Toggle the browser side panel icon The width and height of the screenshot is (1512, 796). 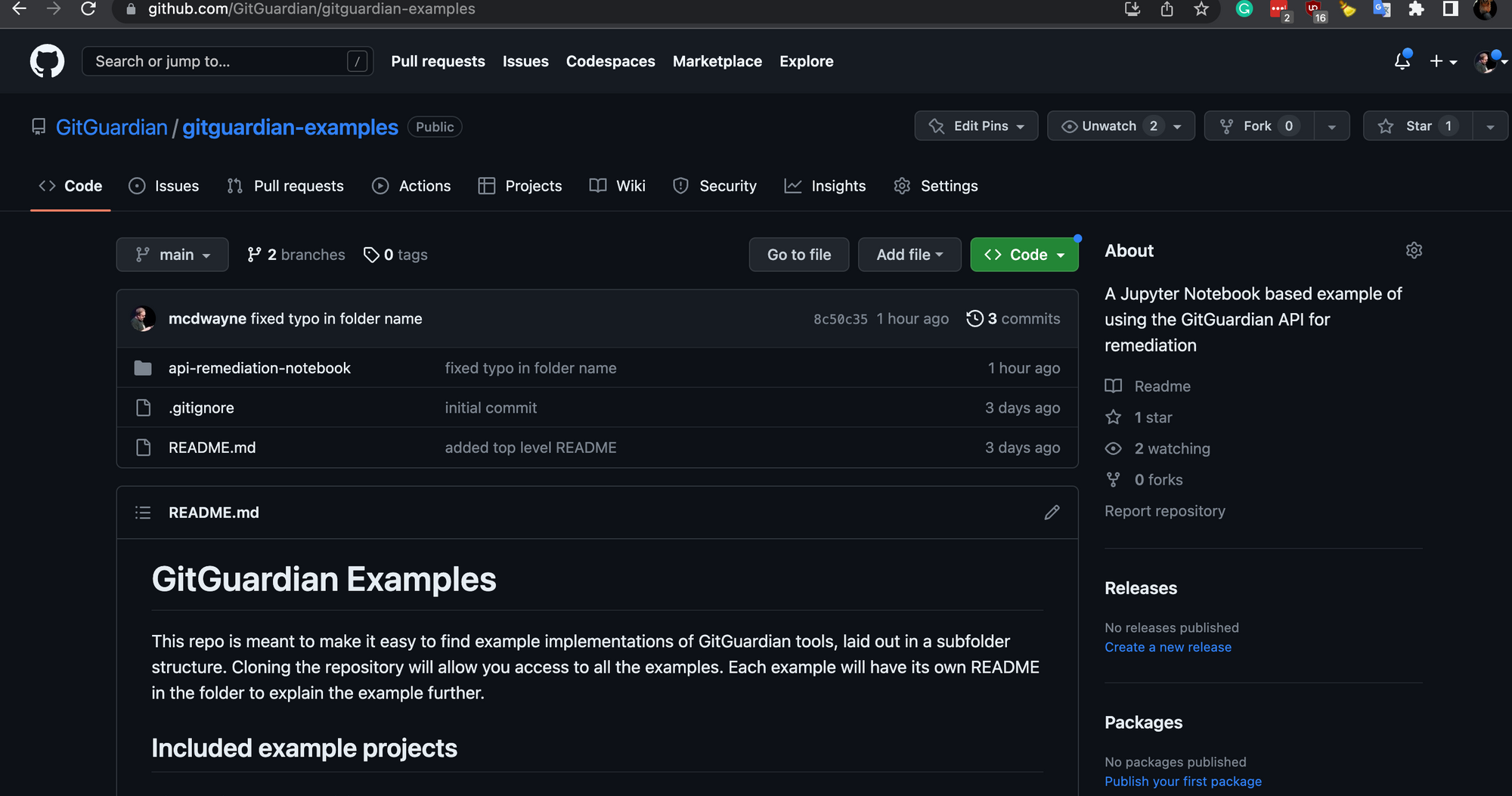(x=1450, y=9)
